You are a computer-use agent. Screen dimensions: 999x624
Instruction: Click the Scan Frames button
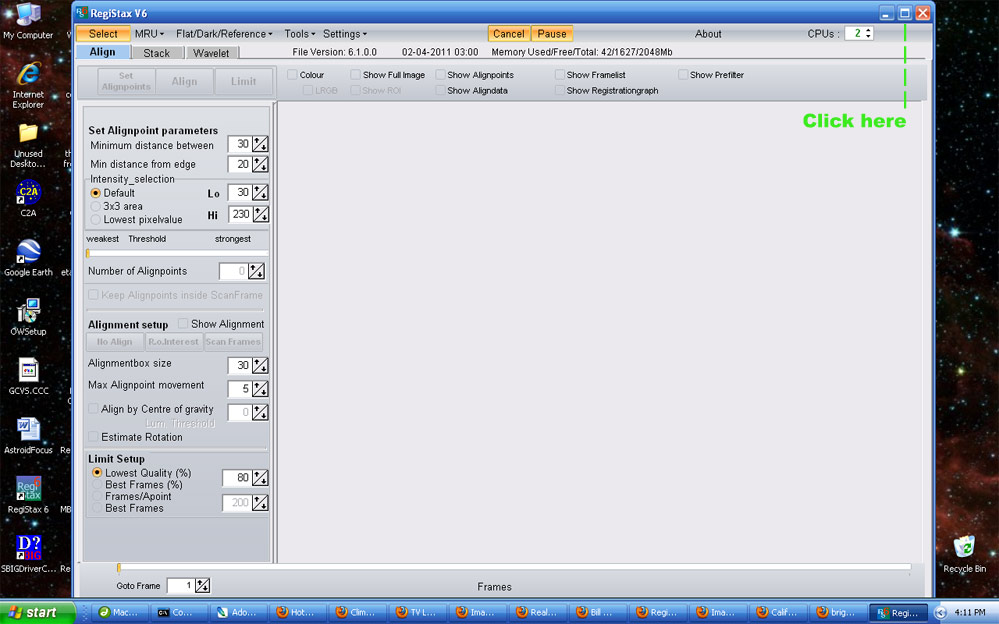(x=233, y=342)
